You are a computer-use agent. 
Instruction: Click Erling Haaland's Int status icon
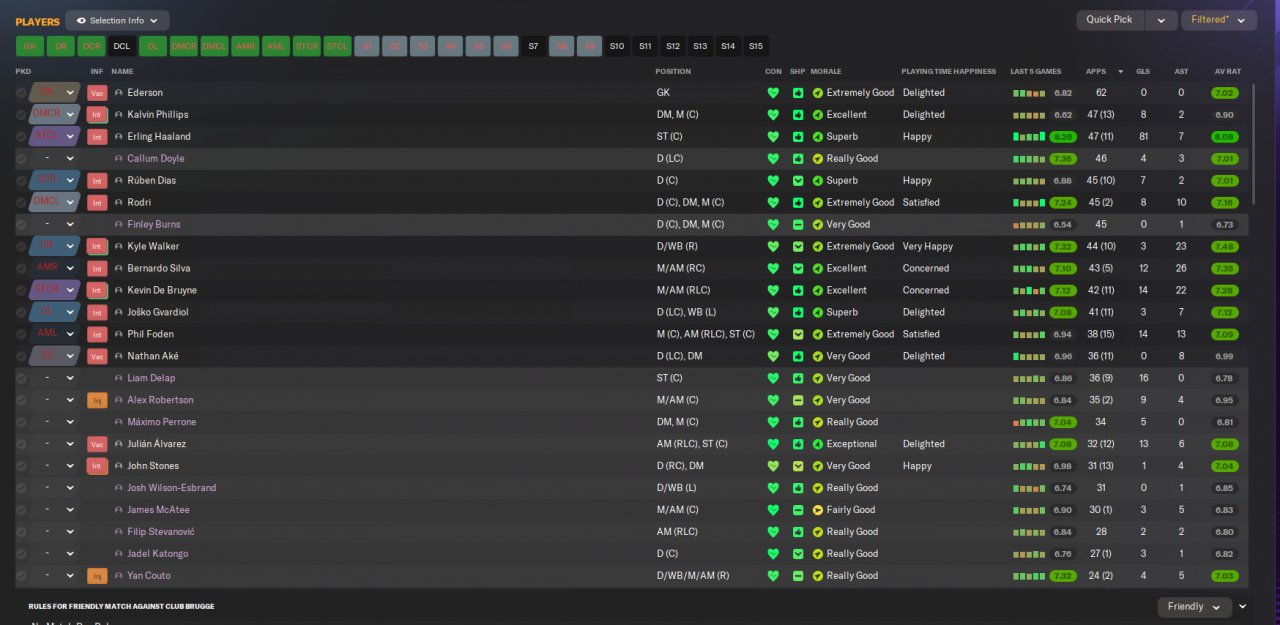pos(97,137)
